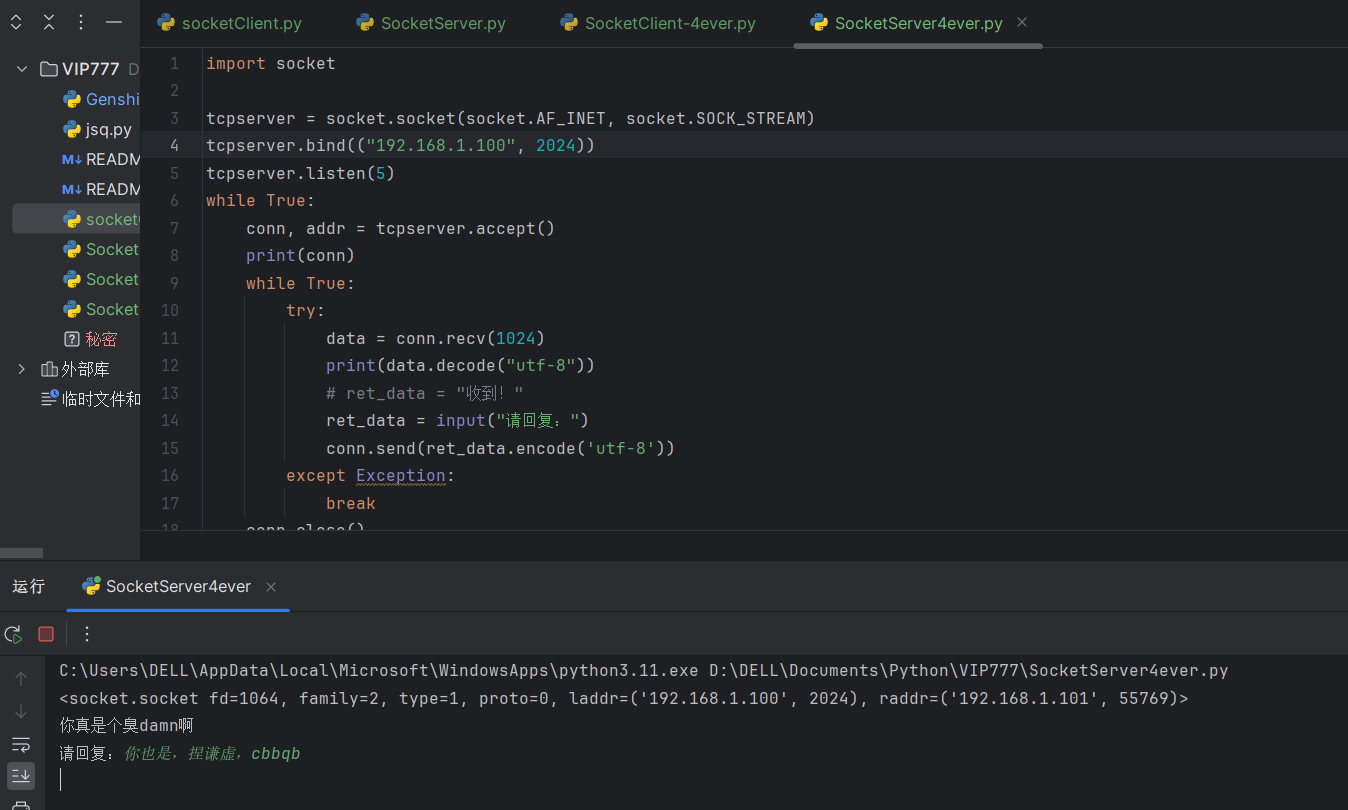1348x810 pixels.
Task: Open jsq.py in the project tree
Action: tap(108, 129)
